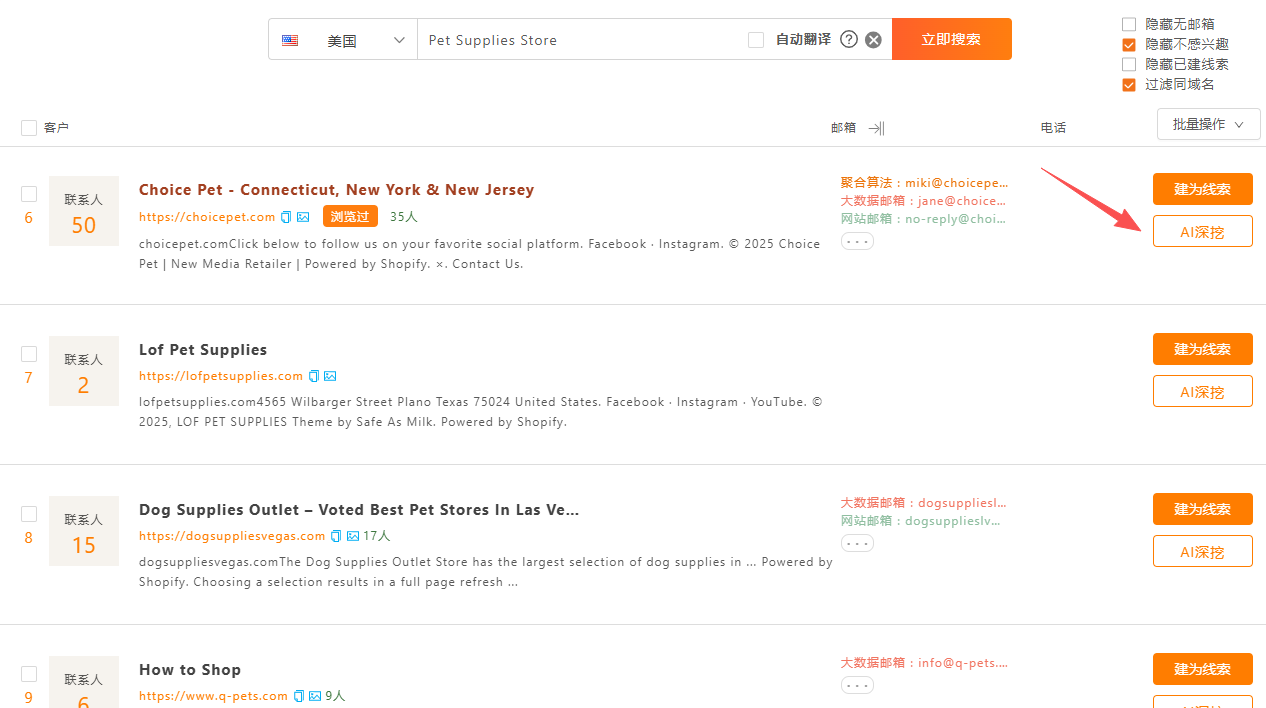Viewport: 1266px width, 708px height.
Task: Click the 大数据邮箱 dogsuppliesl... email
Action: [x=924, y=503]
